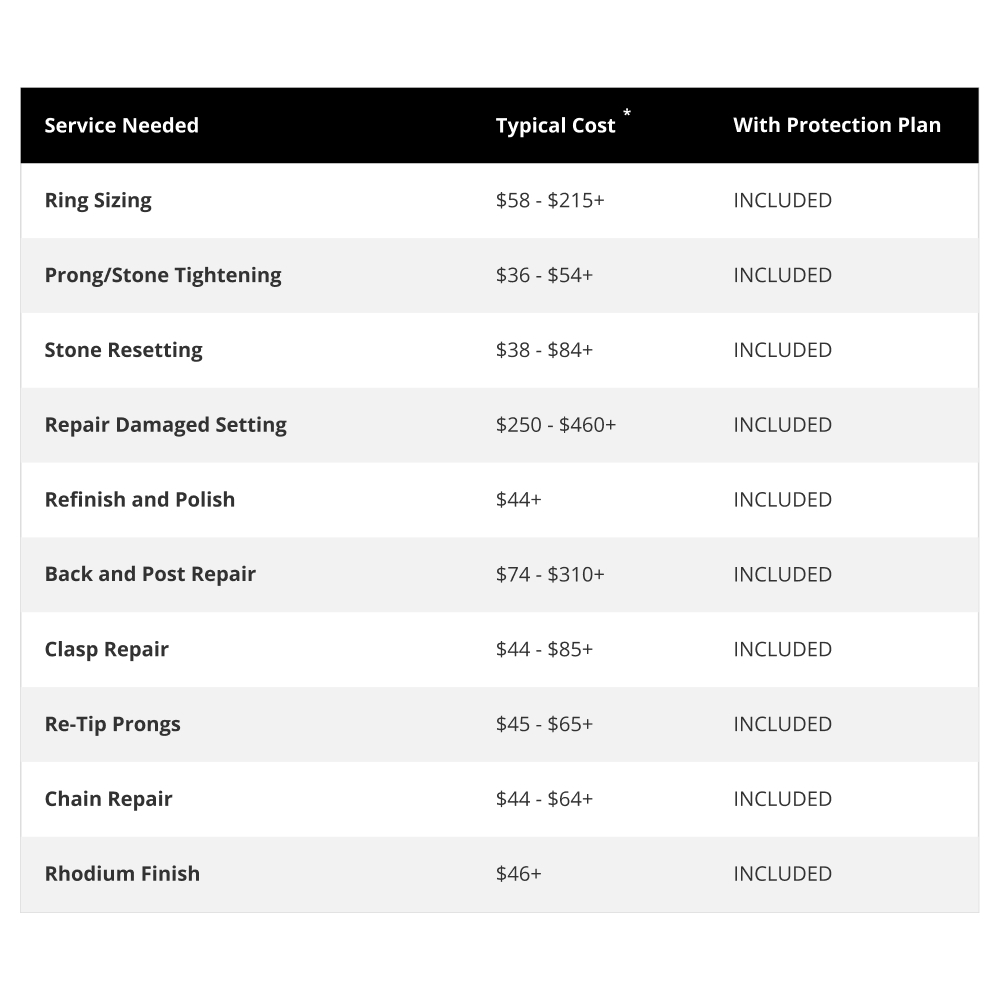Select the asterisk next to Typical Cost
The image size is (1000, 1000).
[x=627, y=113]
